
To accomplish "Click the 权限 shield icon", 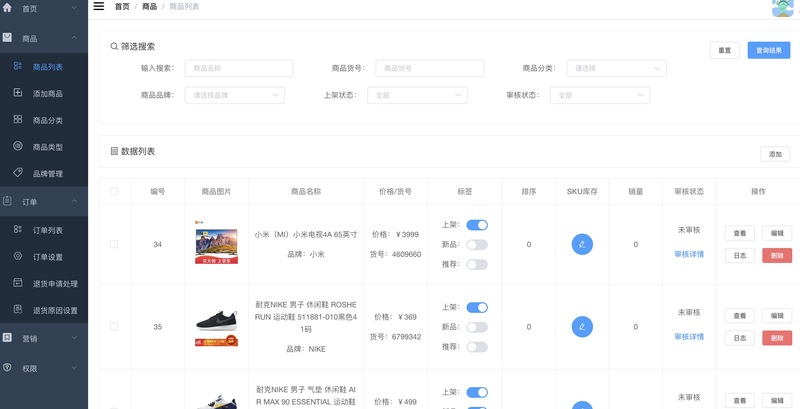I will point(7,367).
